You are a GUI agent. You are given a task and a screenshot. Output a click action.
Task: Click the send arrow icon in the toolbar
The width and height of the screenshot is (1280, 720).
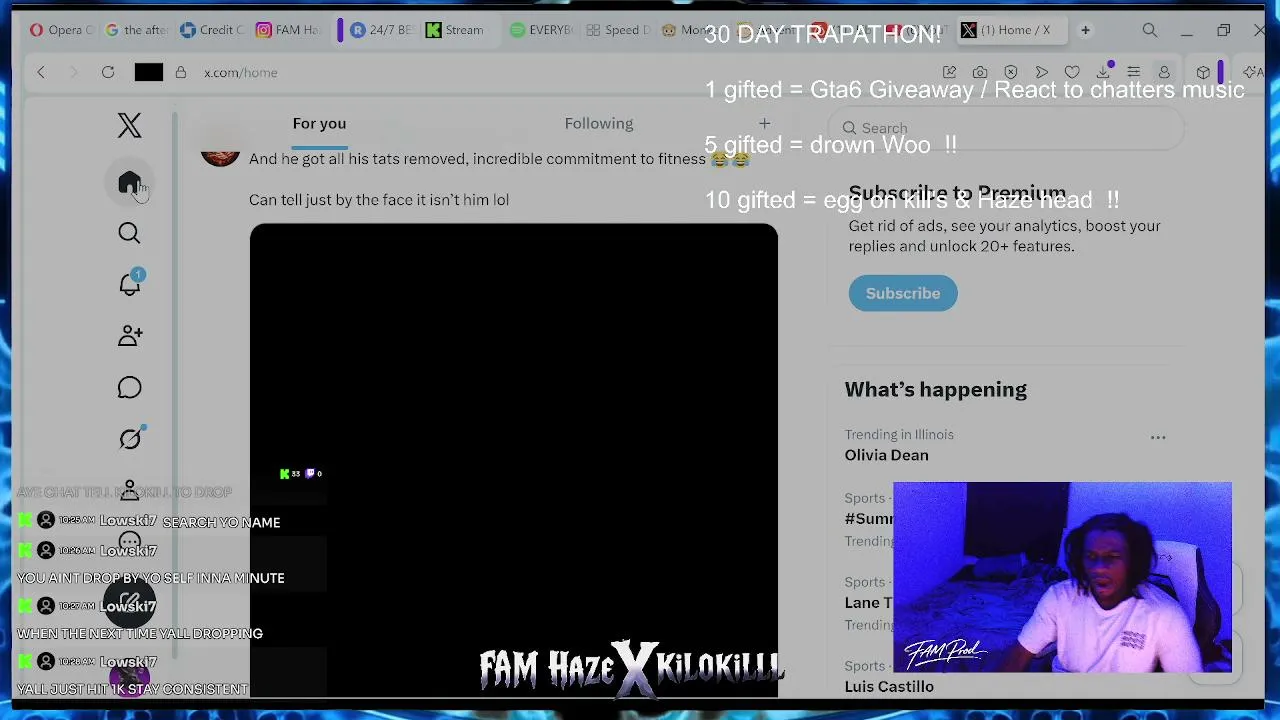pos(1042,72)
